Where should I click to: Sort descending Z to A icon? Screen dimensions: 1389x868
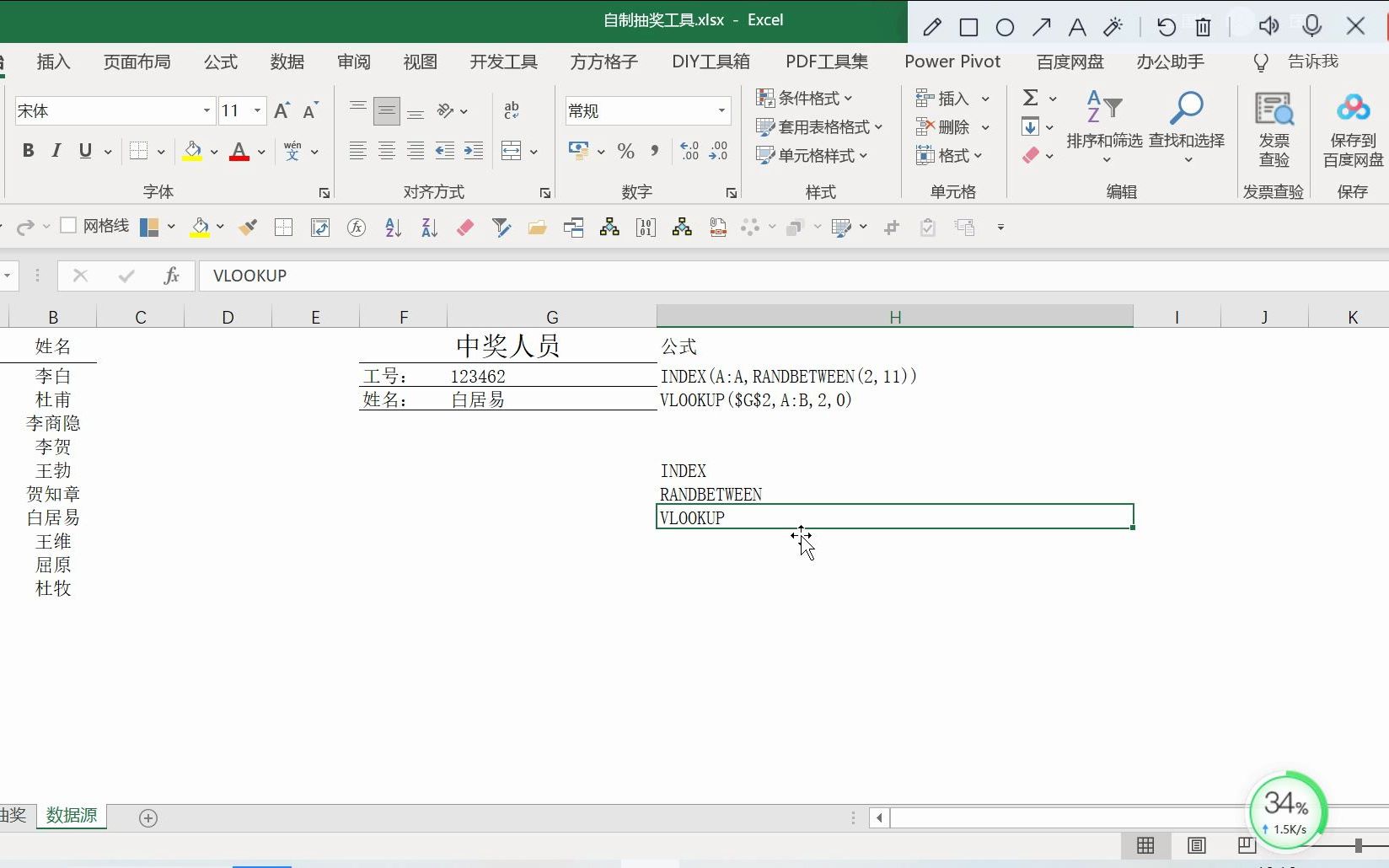coord(429,227)
